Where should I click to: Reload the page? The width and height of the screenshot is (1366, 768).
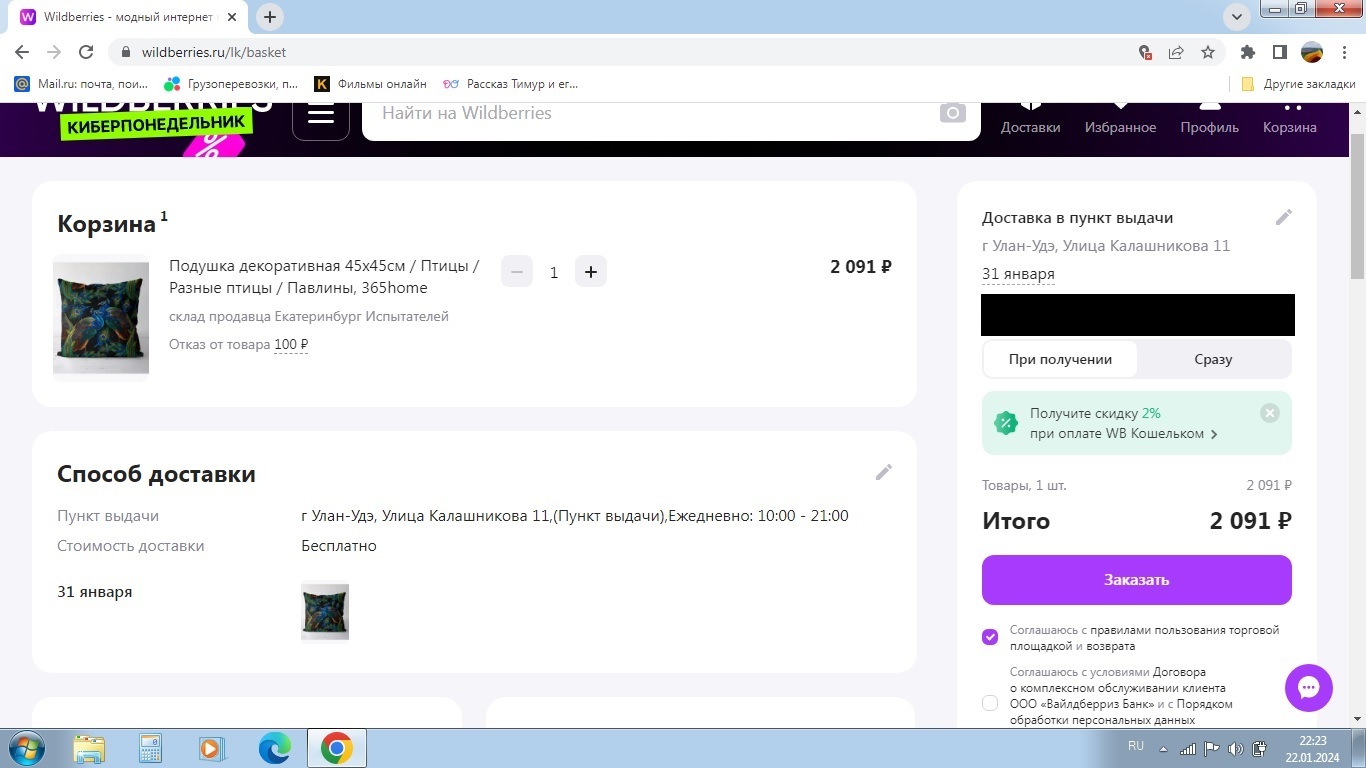(86, 52)
